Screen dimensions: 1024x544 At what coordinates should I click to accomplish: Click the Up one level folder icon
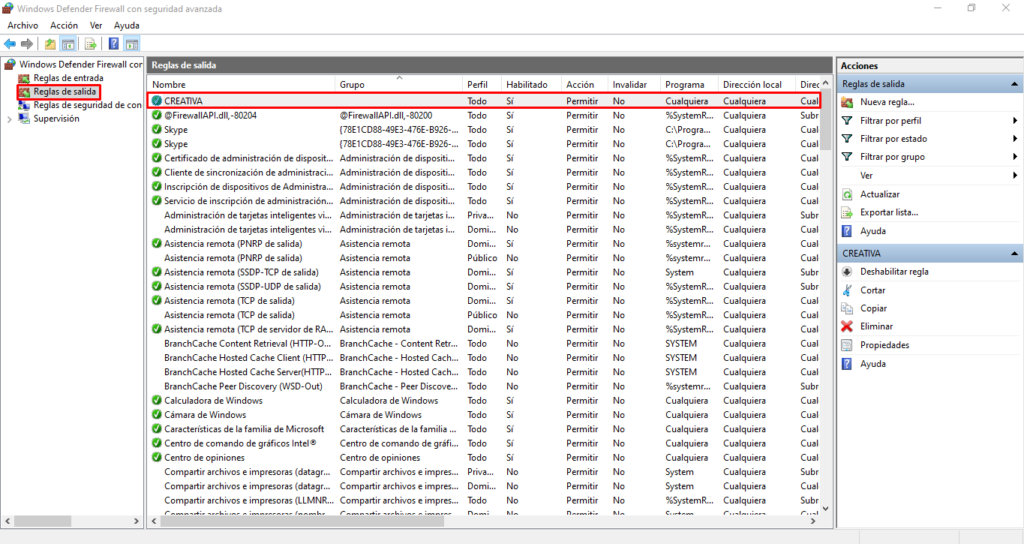[50, 44]
